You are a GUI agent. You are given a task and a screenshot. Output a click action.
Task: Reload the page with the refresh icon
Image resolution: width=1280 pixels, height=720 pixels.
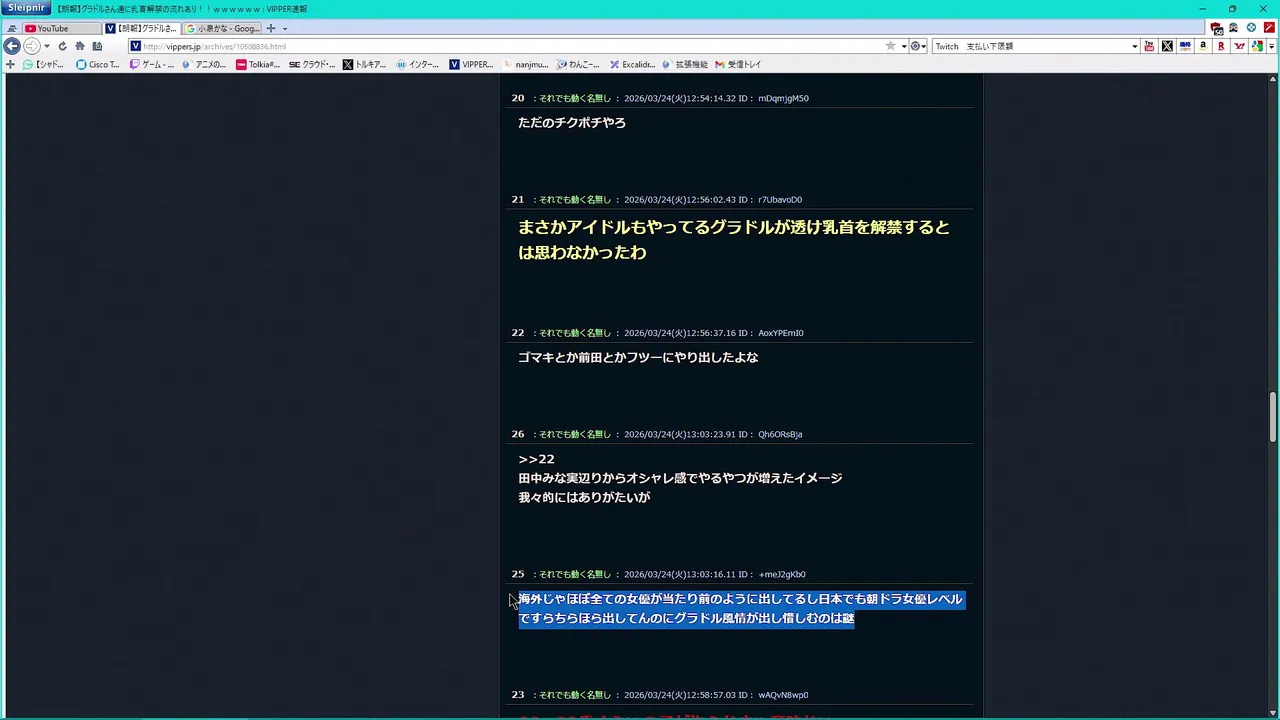click(62, 46)
